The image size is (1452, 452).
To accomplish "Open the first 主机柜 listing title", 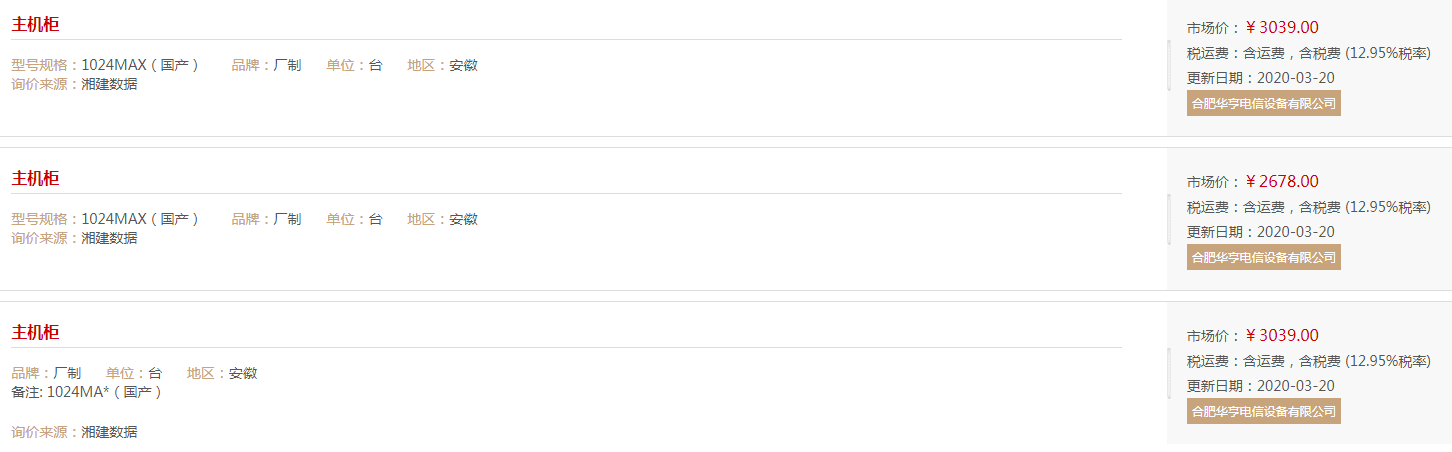I will coord(35,25).
